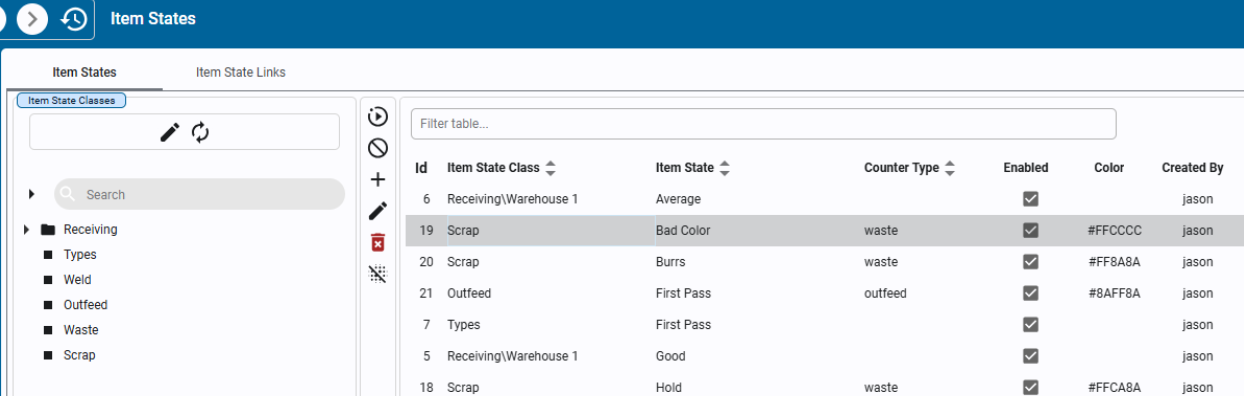Click the Filter table input field
1244x396 pixels.
pos(763,124)
